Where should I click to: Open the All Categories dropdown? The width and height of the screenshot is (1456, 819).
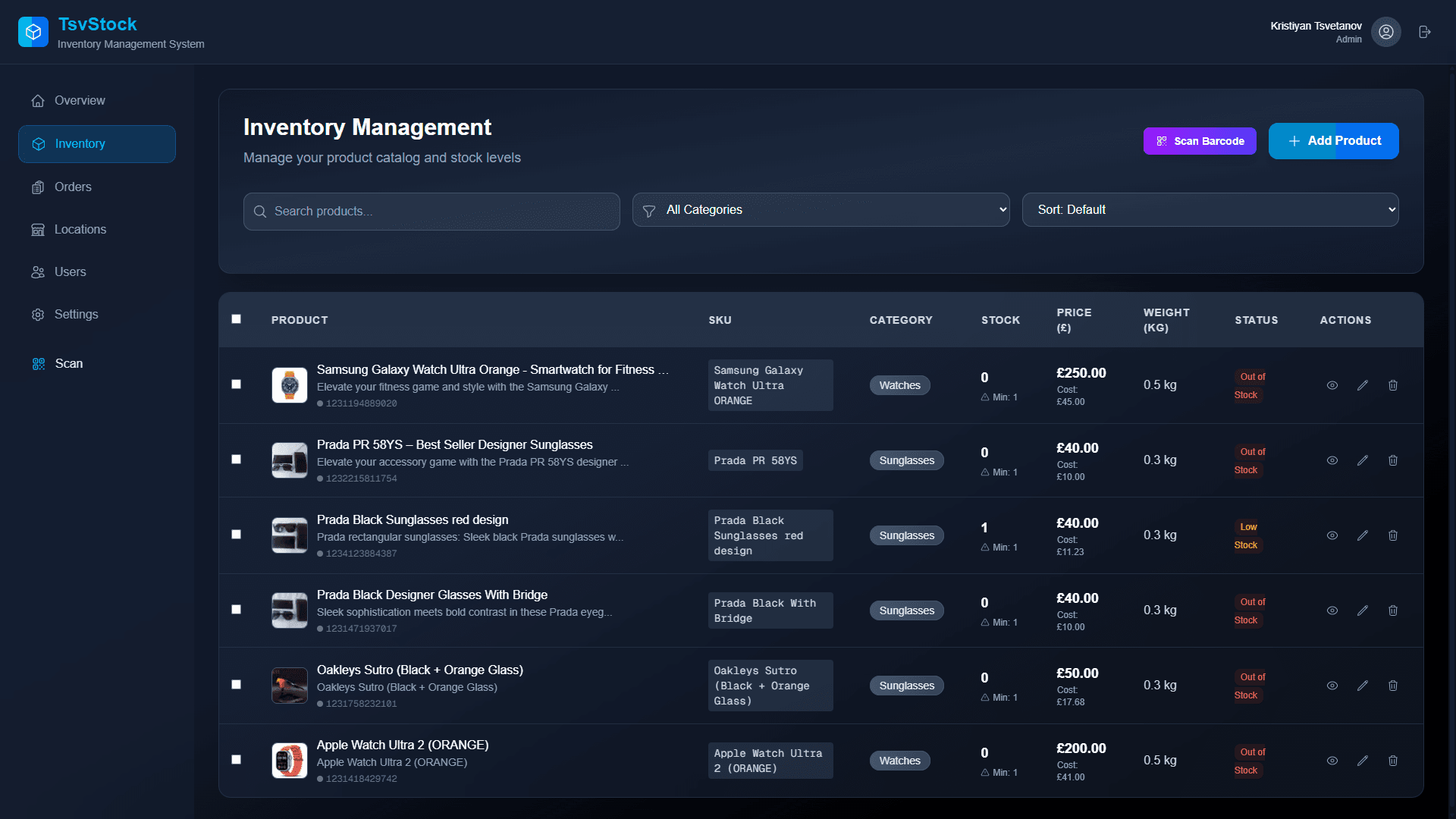[x=821, y=210]
